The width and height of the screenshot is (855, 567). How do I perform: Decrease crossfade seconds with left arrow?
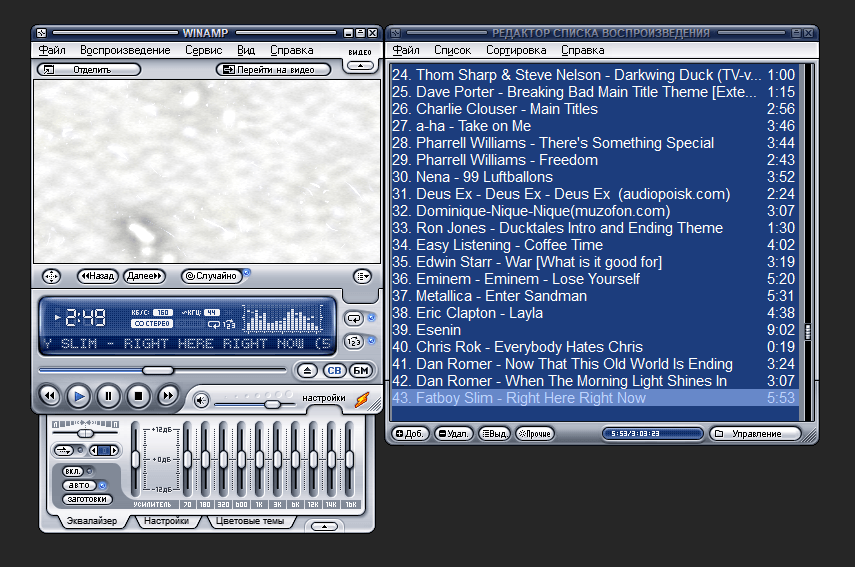pyautogui.click(x=94, y=450)
